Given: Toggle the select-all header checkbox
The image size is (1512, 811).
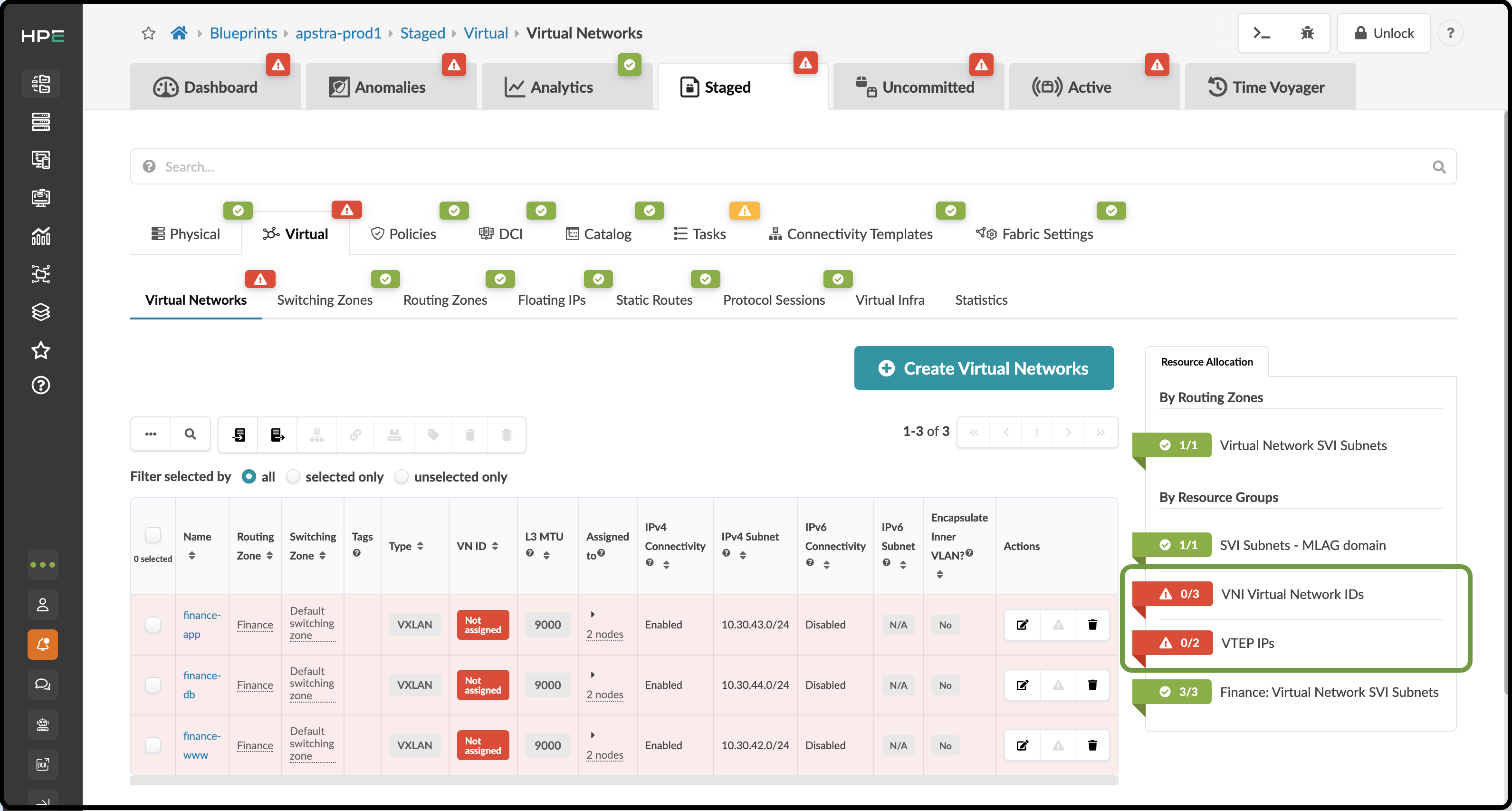Looking at the screenshot, I should tap(153, 534).
